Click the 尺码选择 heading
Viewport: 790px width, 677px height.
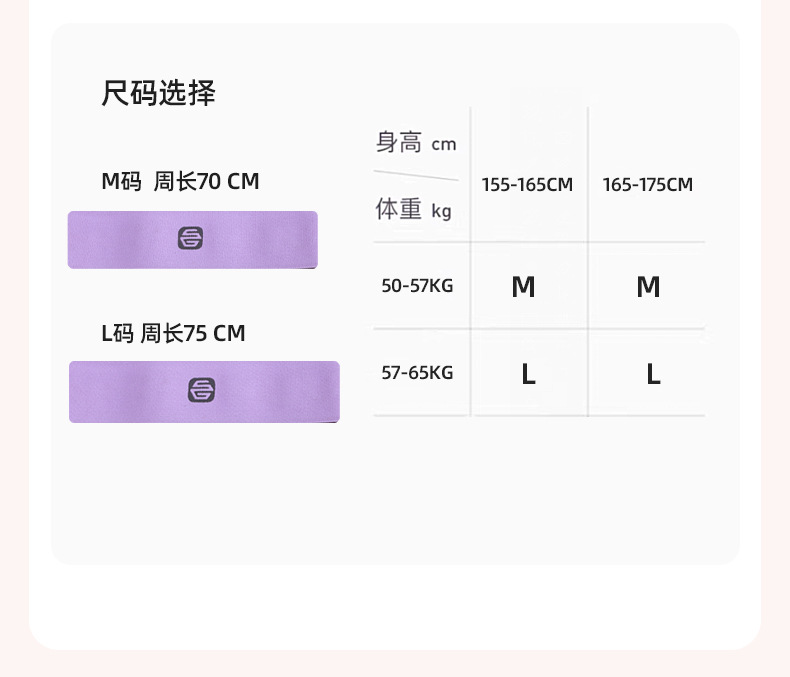158,93
